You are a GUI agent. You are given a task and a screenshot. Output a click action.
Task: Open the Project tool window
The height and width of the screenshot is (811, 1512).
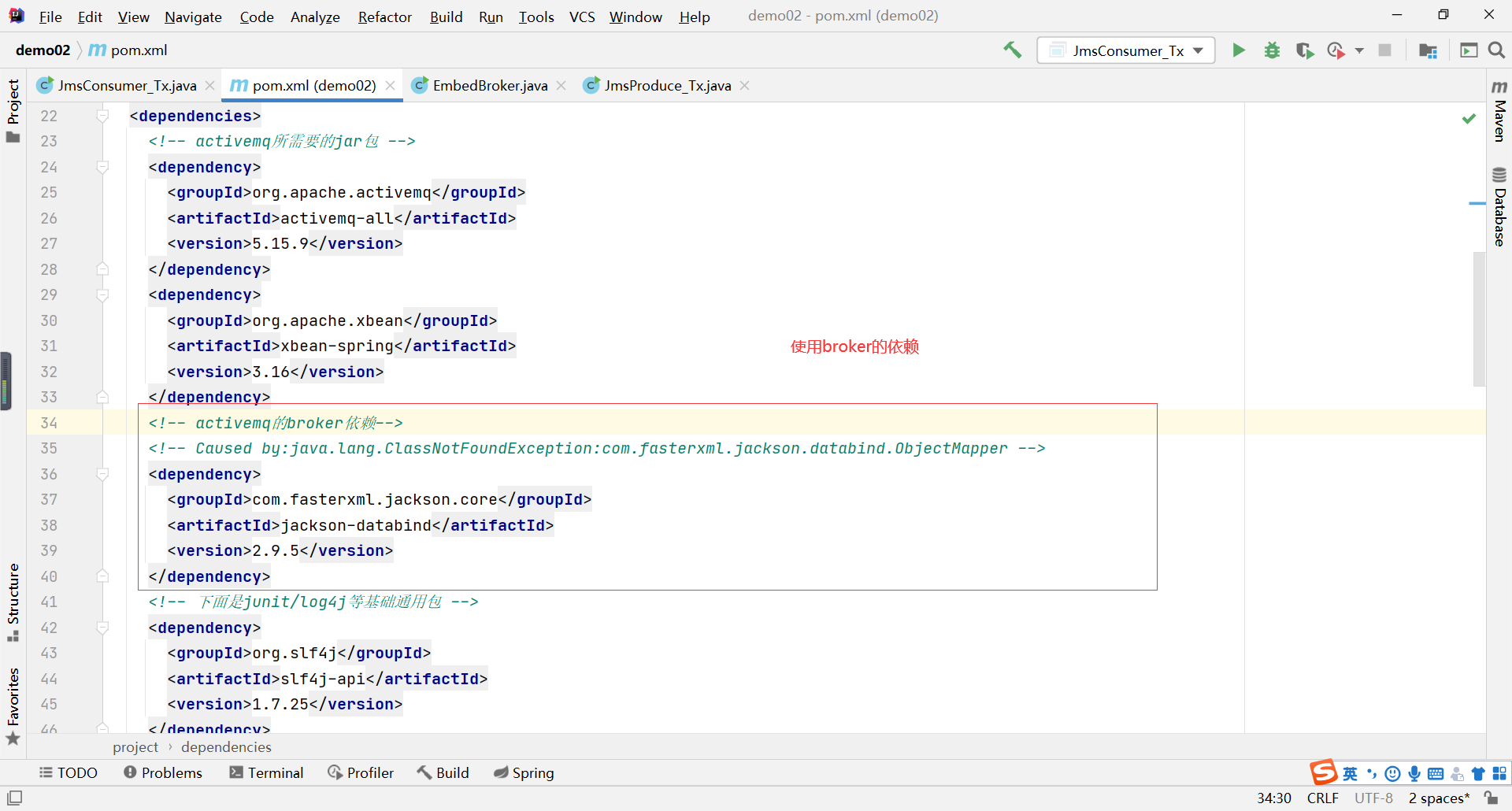[x=13, y=110]
